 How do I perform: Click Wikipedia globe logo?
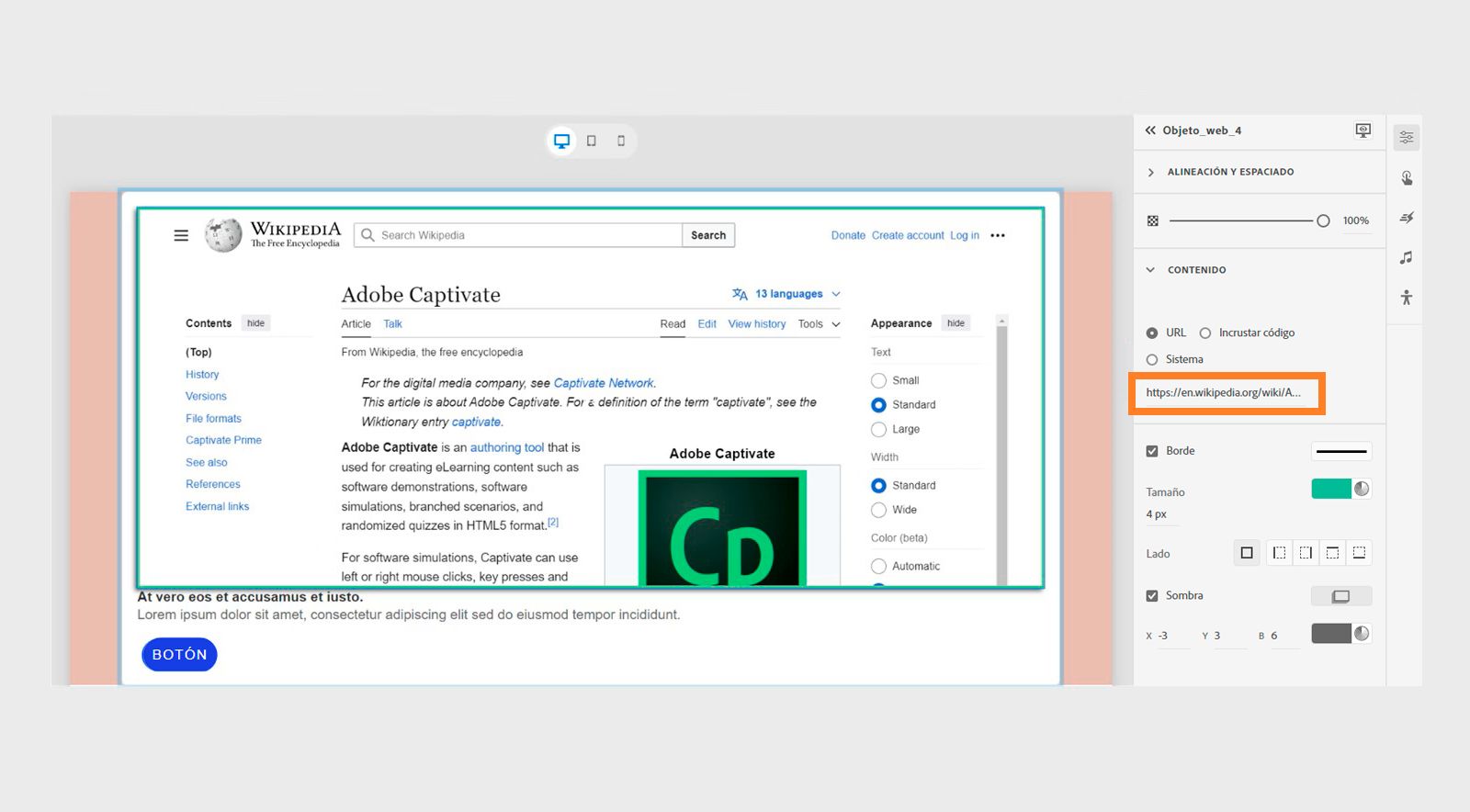[223, 235]
